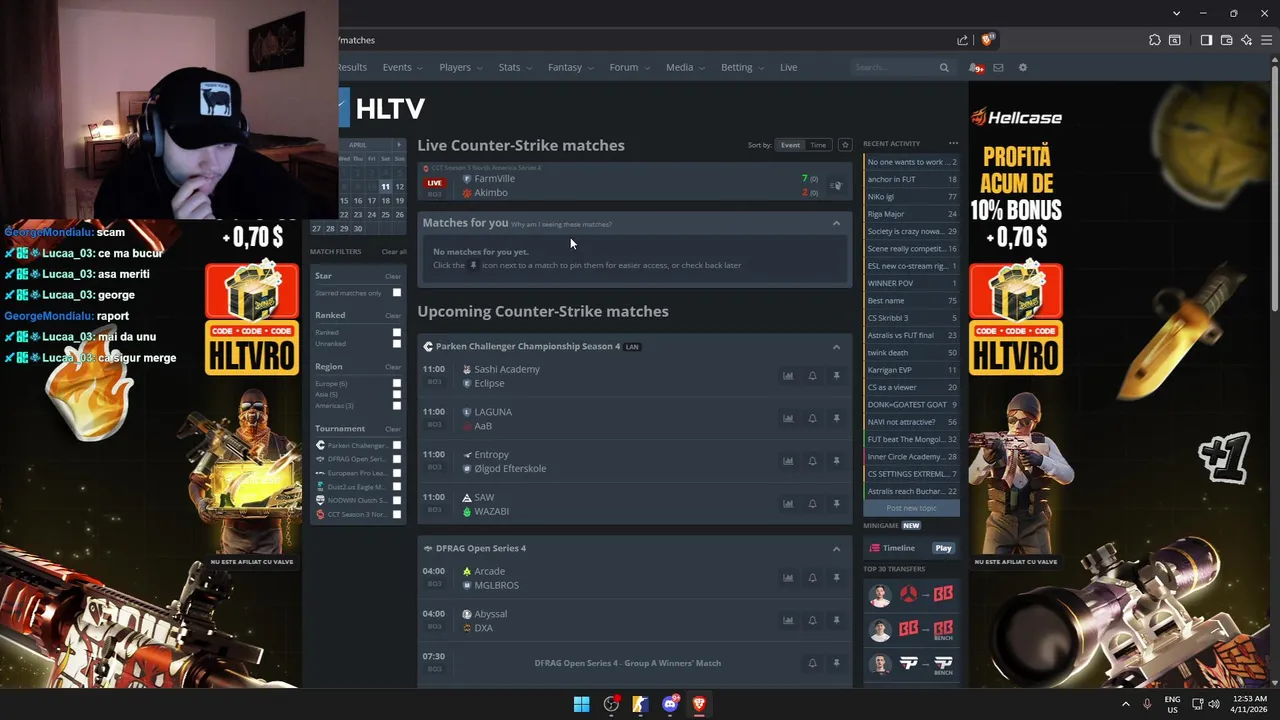Screen dimensions: 1280x720
Task: Pin the Entropy vs Ølgod Efterskole match
Action: tap(836, 461)
